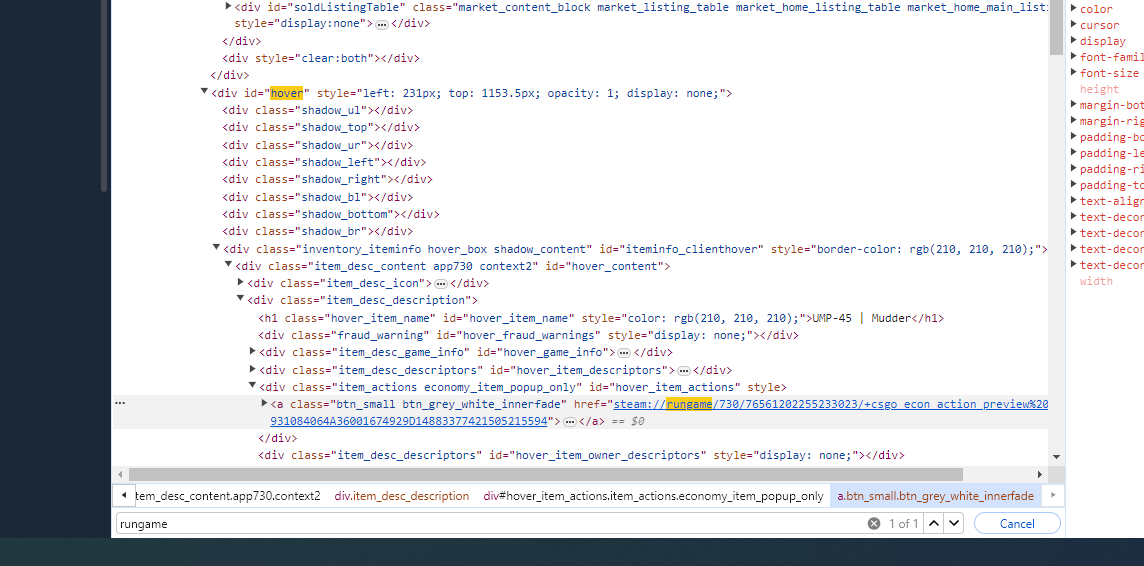Expand the color computed property
The image size is (1144, 566).
pyautogui.click(x=1074, y=8)
